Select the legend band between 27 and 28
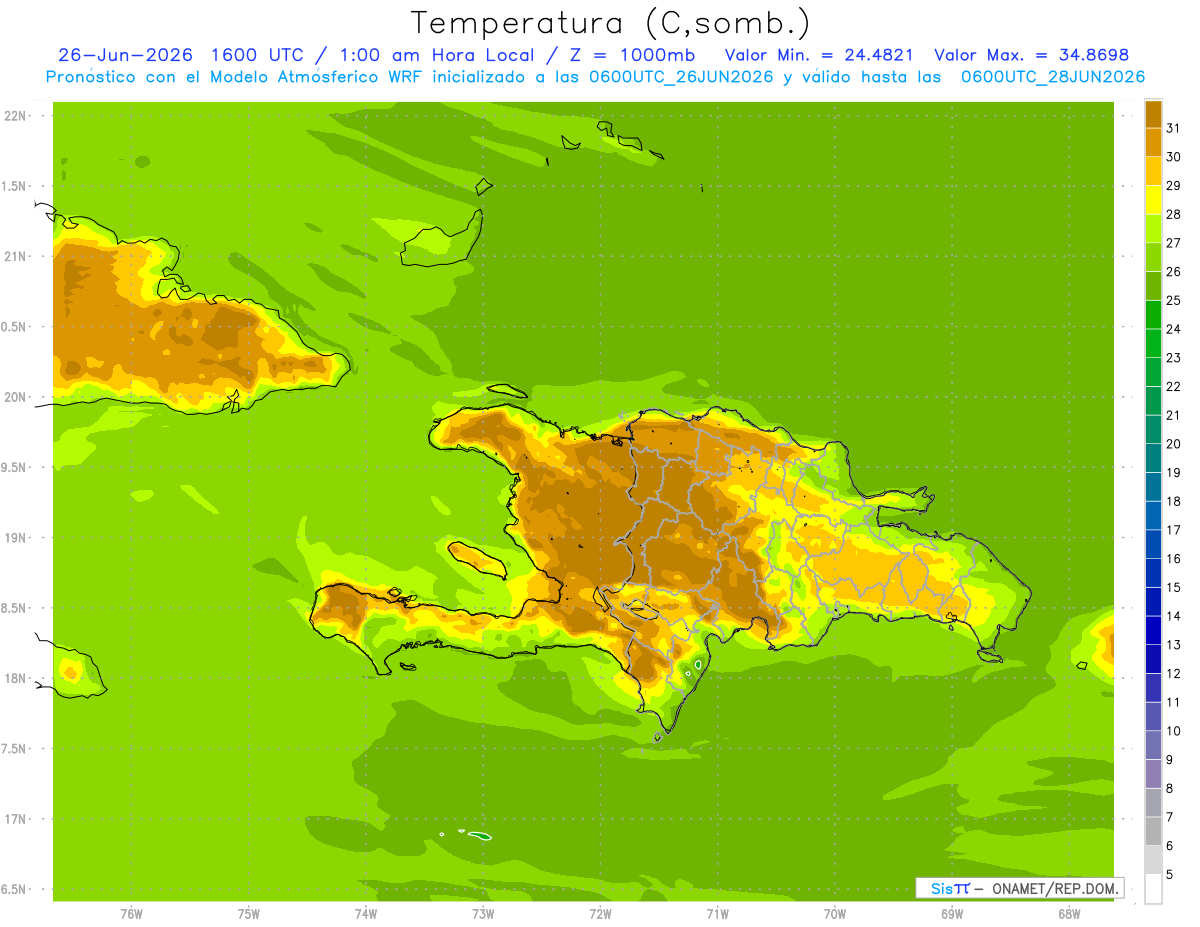 tap(1153, 228)
